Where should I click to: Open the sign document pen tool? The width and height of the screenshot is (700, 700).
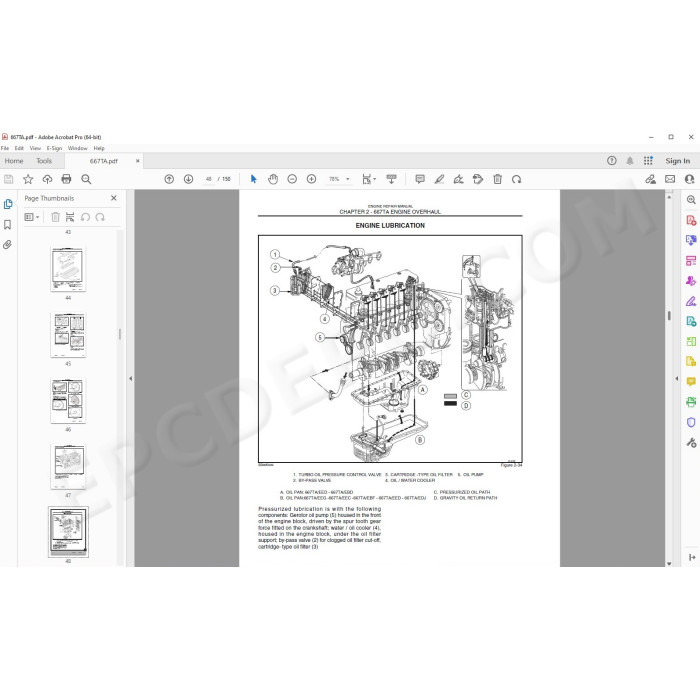click(458, 179)
